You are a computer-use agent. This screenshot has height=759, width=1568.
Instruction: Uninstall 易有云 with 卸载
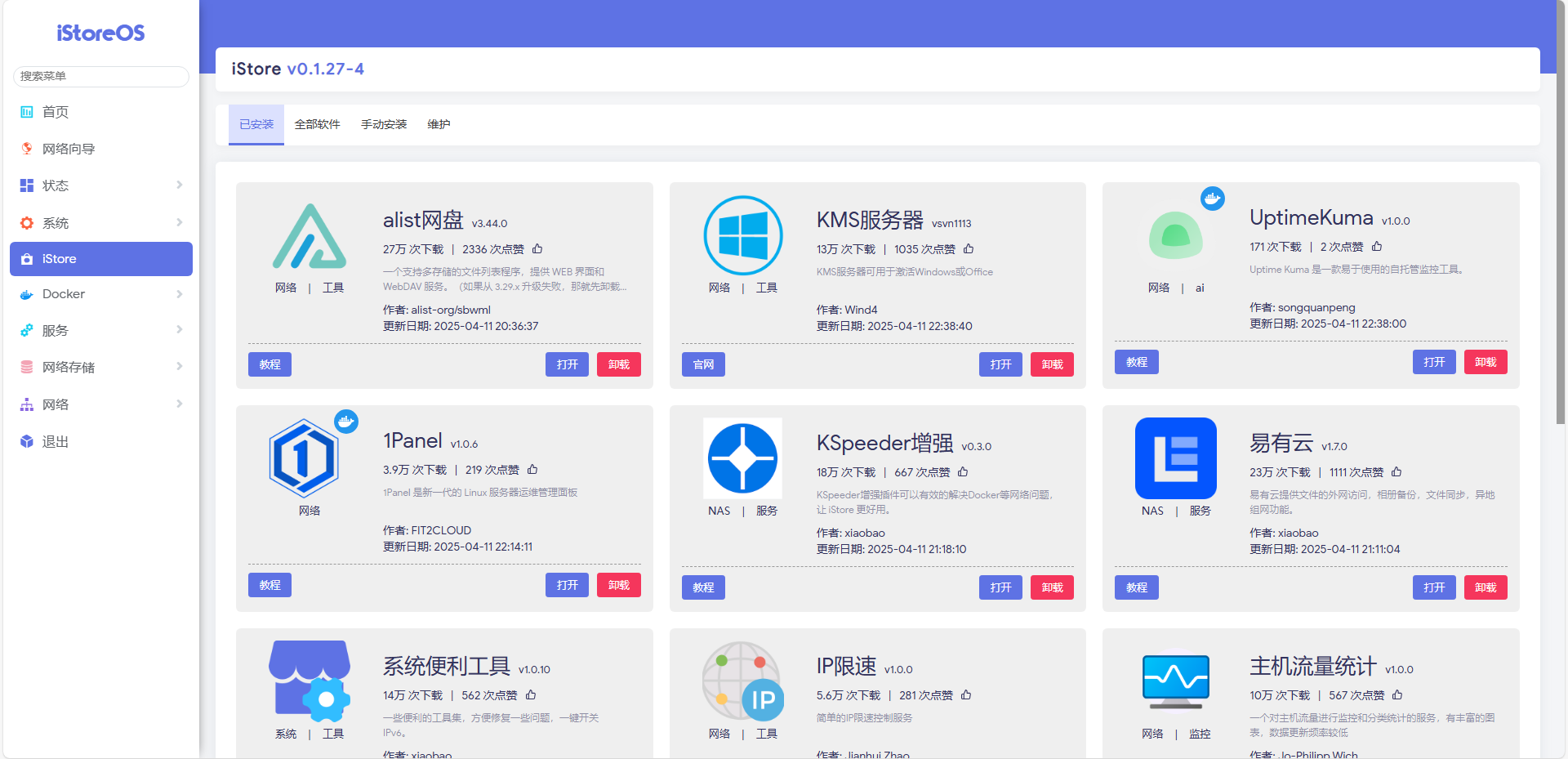(x=1486, y=587)
